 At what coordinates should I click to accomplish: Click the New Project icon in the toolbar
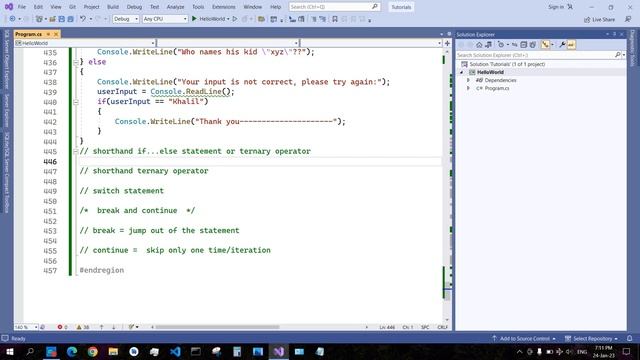point(39,19)
